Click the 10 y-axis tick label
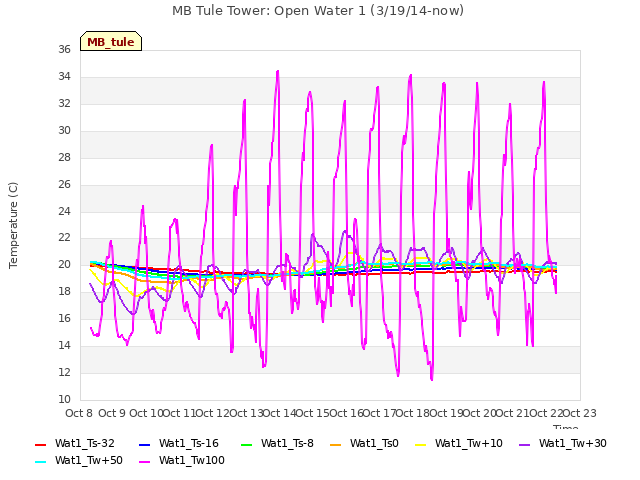 pos(64,399)
